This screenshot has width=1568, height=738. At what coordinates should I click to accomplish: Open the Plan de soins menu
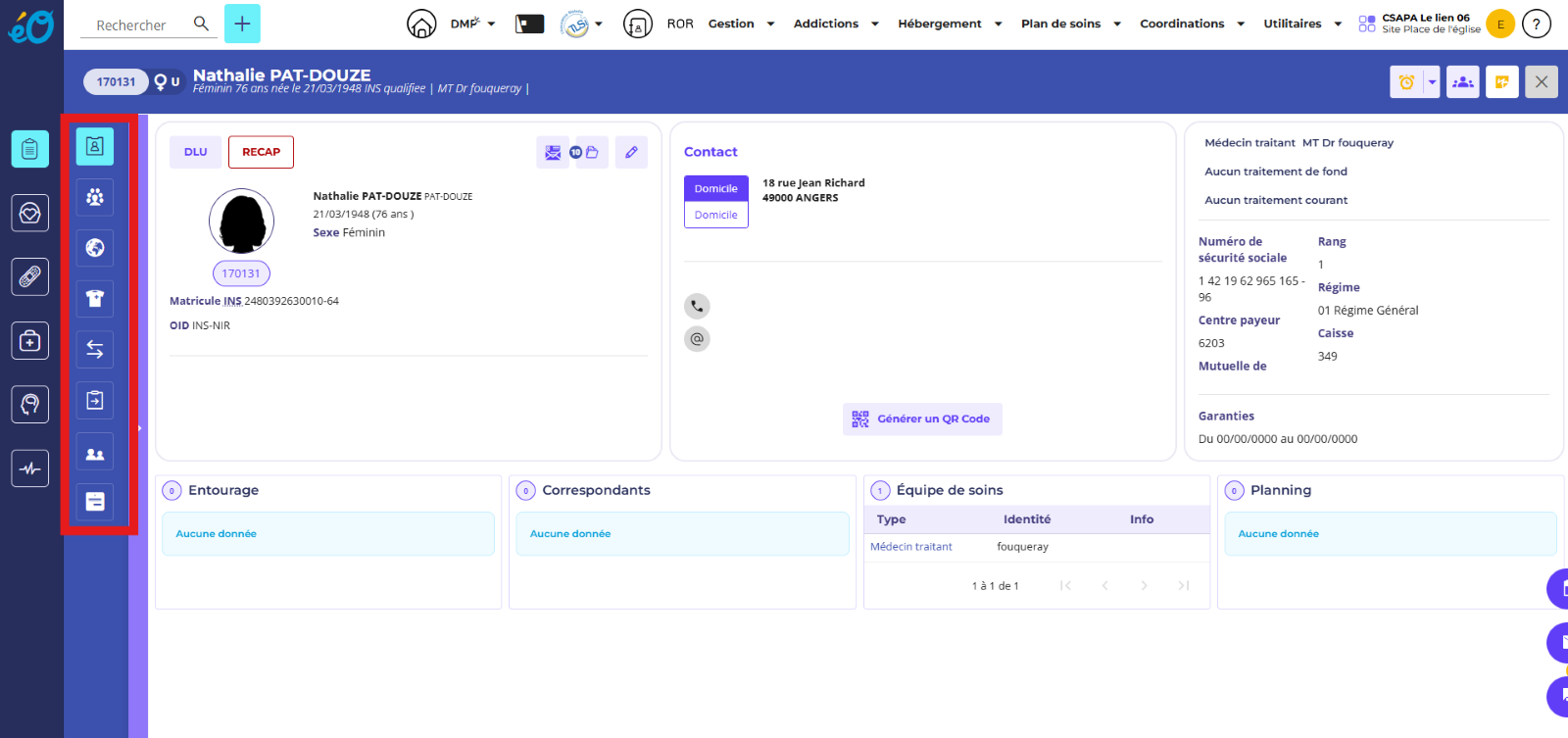[1069, 24]
